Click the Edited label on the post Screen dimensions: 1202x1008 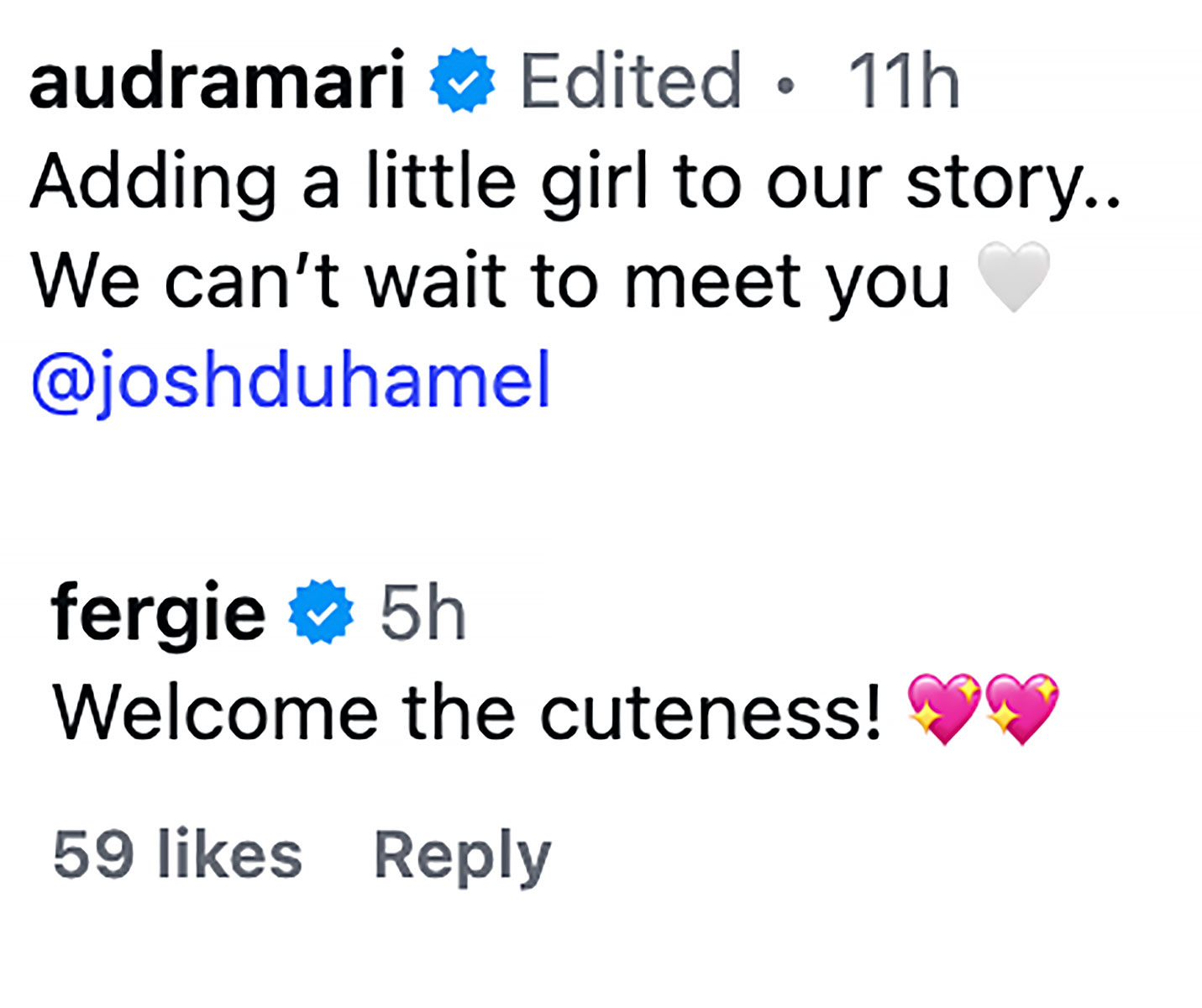631,81
